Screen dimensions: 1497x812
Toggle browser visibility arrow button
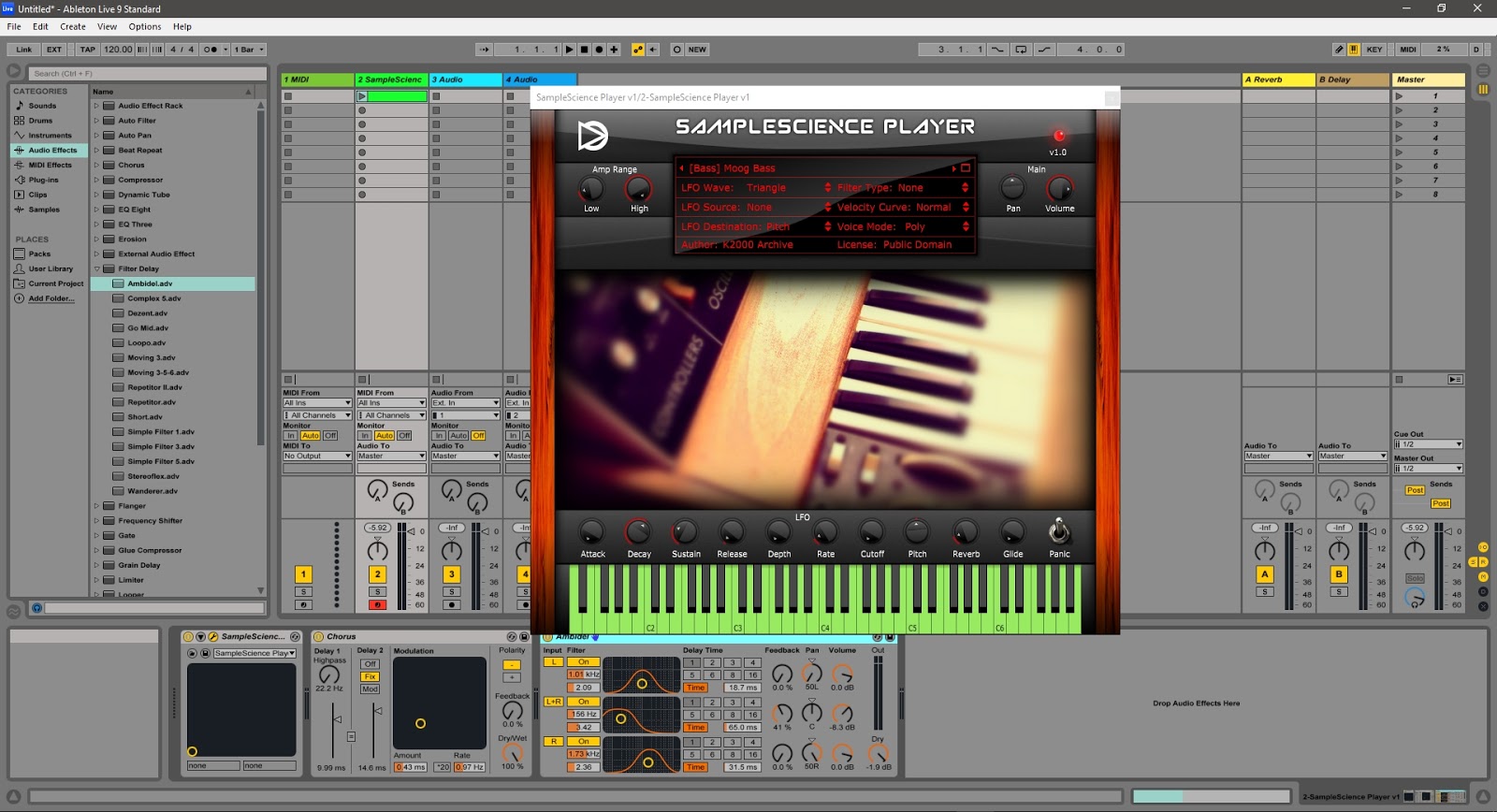tap(14, 71)
